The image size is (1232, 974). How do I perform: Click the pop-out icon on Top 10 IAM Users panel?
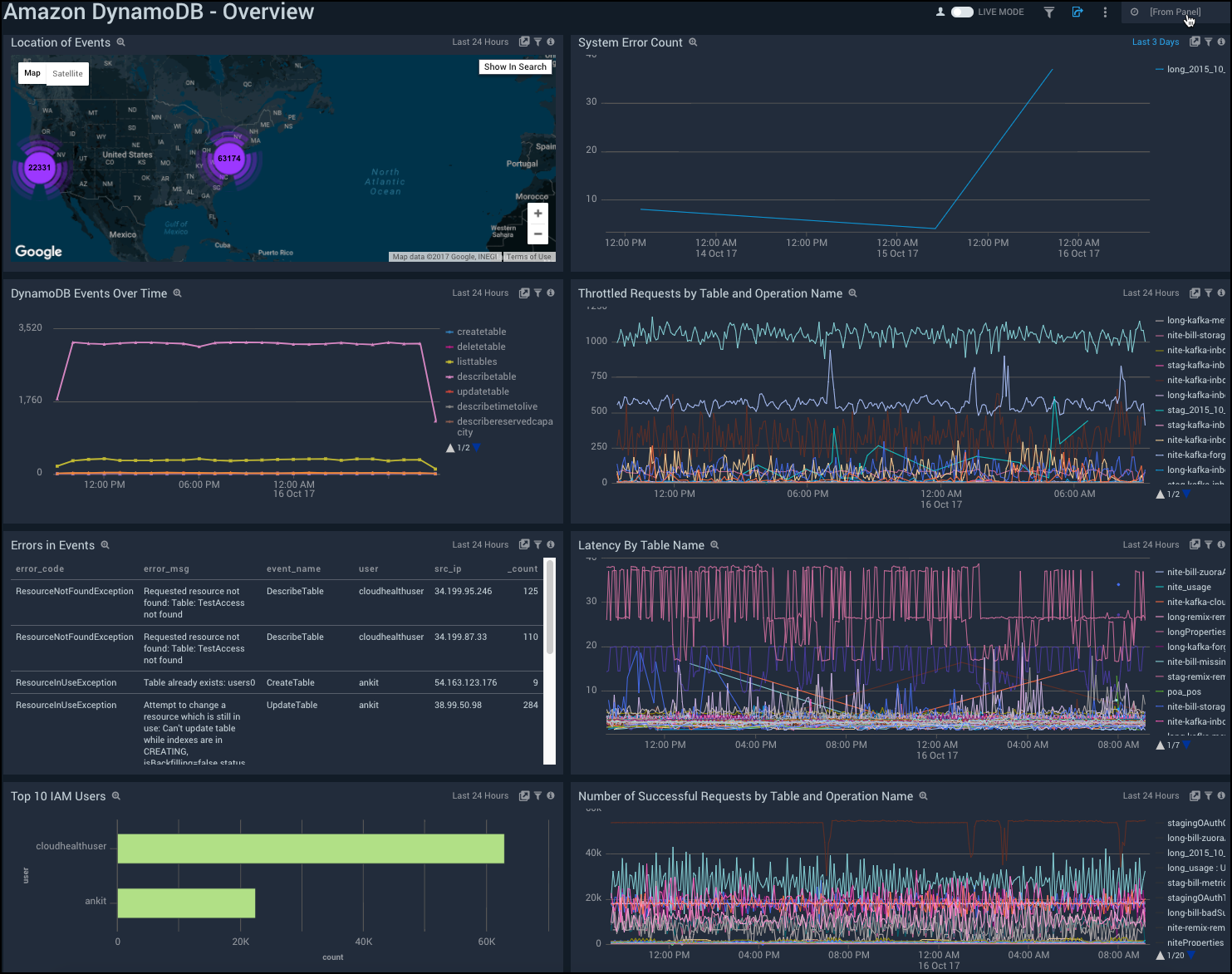(524, 795)
